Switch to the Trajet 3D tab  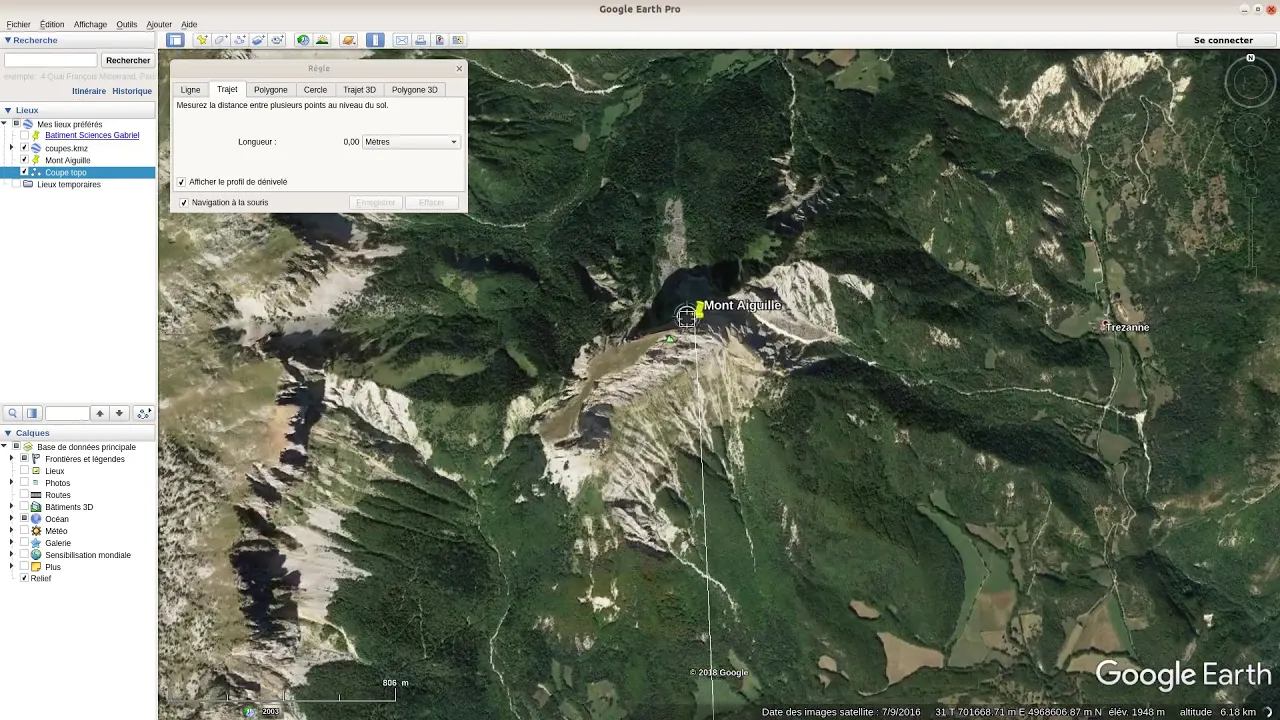pyautogui.click(x=359, y=90)
